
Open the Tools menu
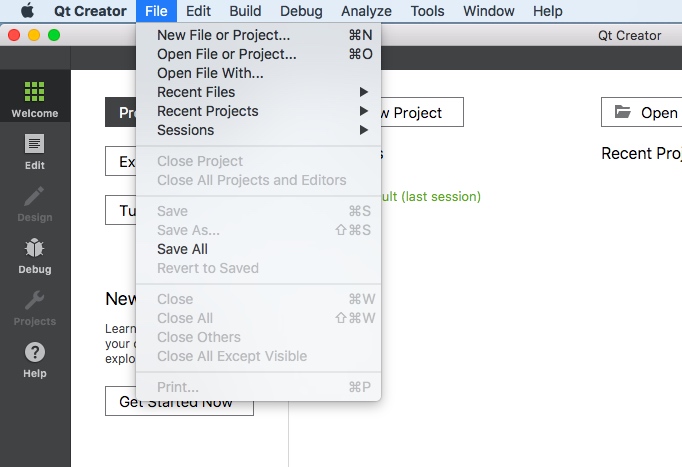coord(427,11)
